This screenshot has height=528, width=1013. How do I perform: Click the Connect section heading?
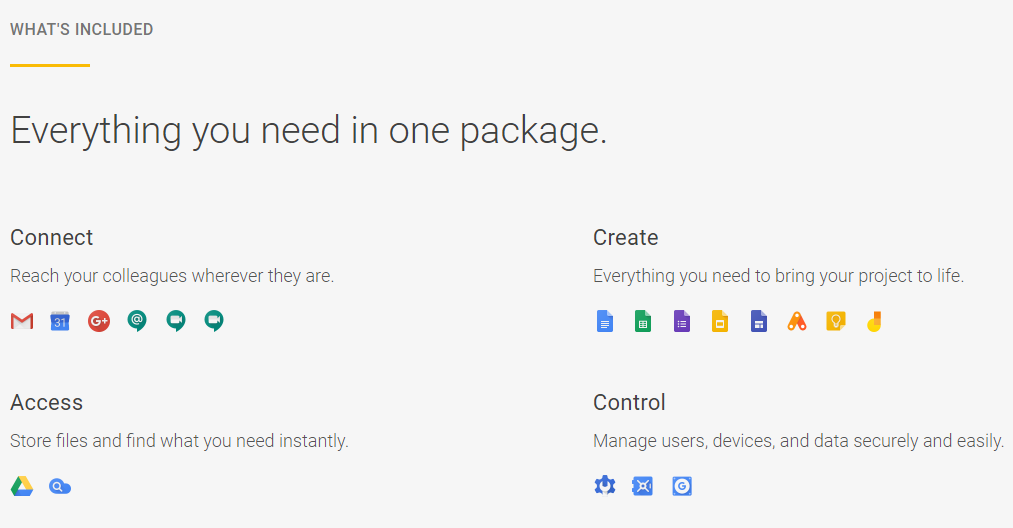point(52,237)
